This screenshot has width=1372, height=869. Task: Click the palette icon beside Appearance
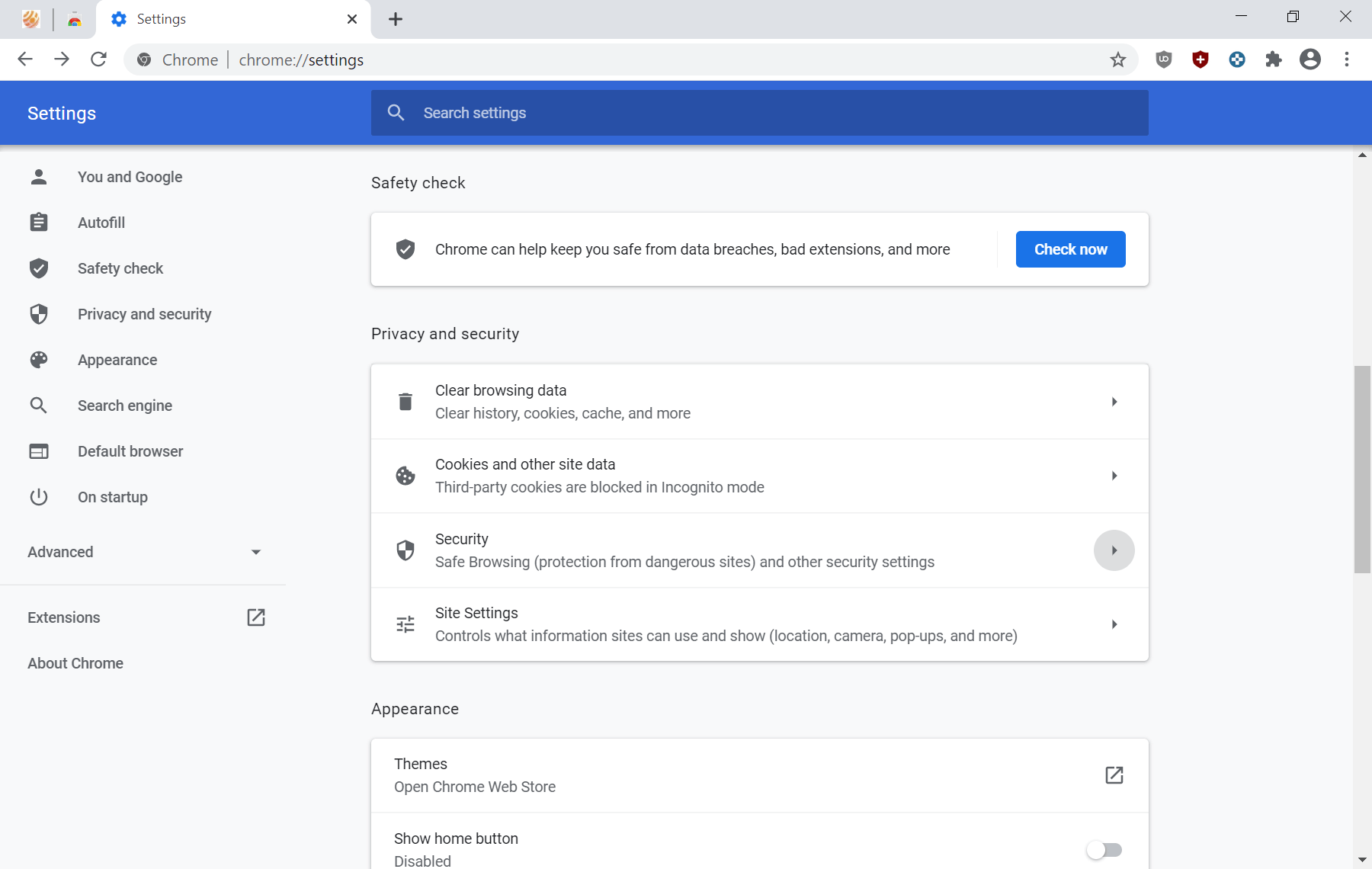(39, 360)
